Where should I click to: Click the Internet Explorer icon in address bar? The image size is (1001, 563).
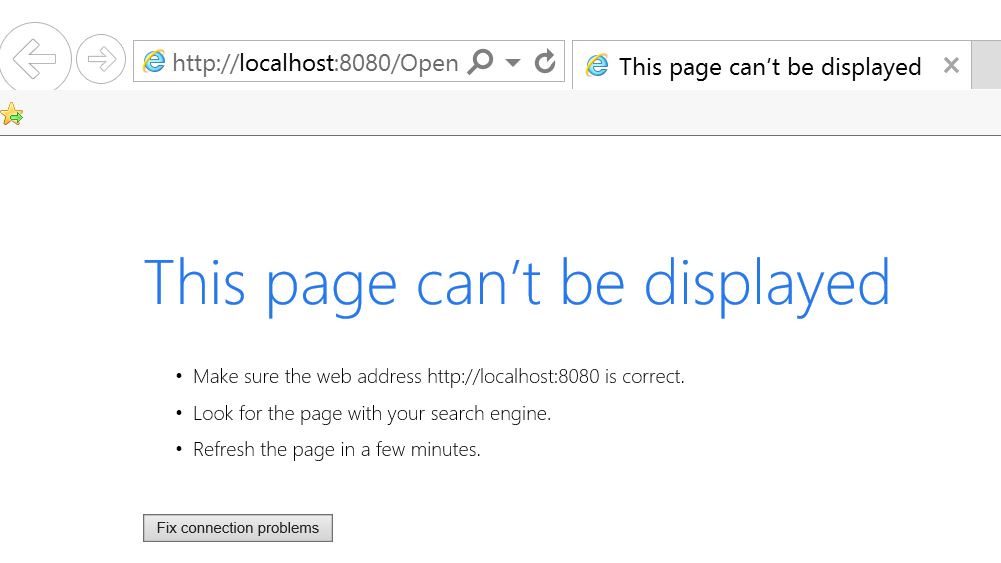tap(154, 62)
